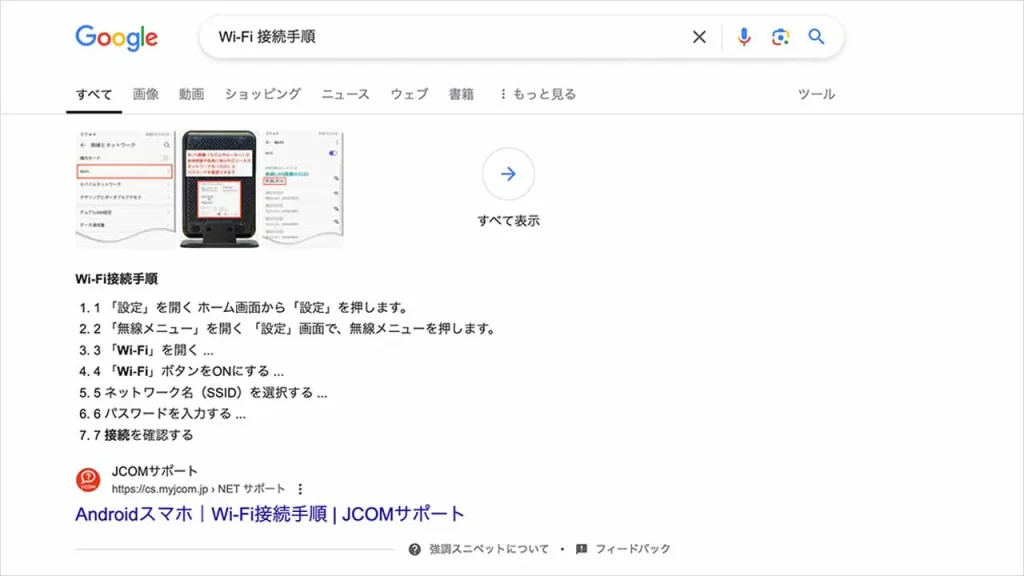This screenshot has width=1024, height=576.
Task: Open the ツール options
Action: tap(816, 94)
